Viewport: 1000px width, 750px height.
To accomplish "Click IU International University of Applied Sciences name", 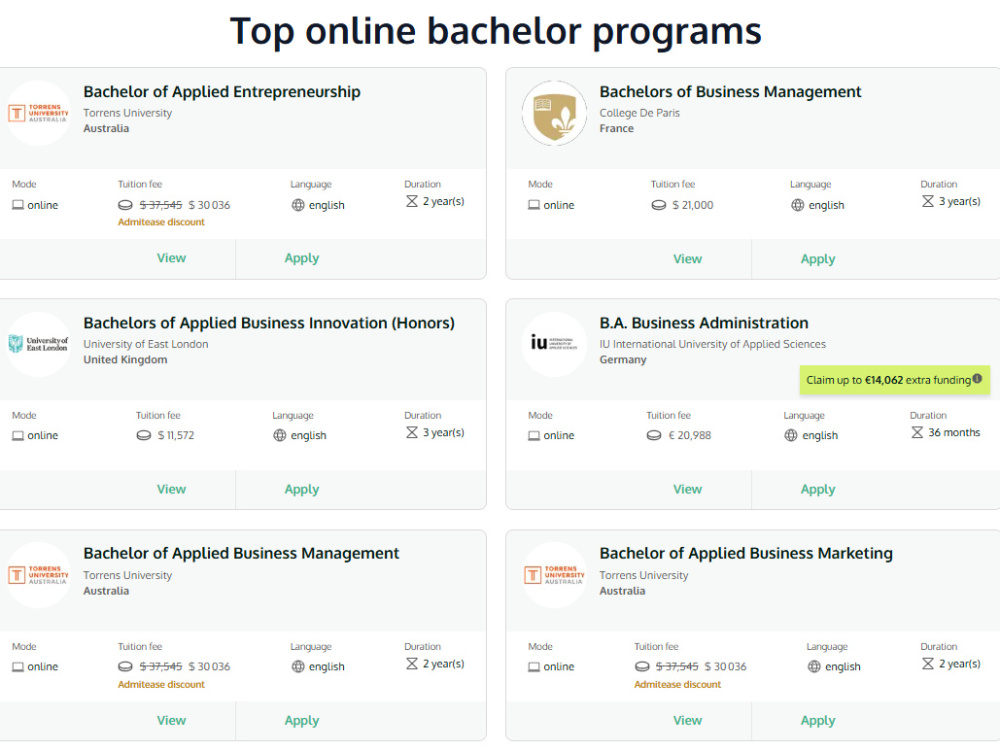I will (712, 344).
